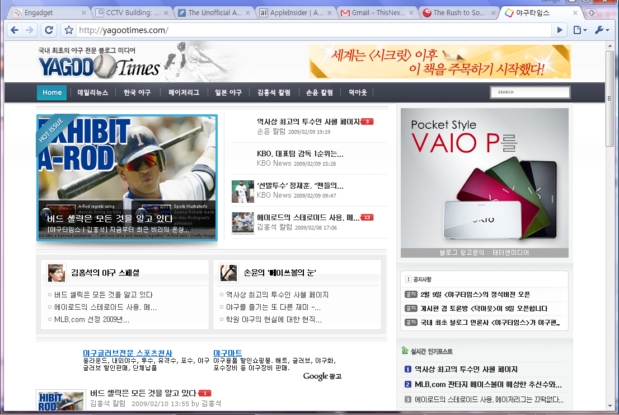Click 김홍석의 야구 스페셜 author photo
Image resolution: width=619 pixels, height=415 pixels.
tap(56, 273)
